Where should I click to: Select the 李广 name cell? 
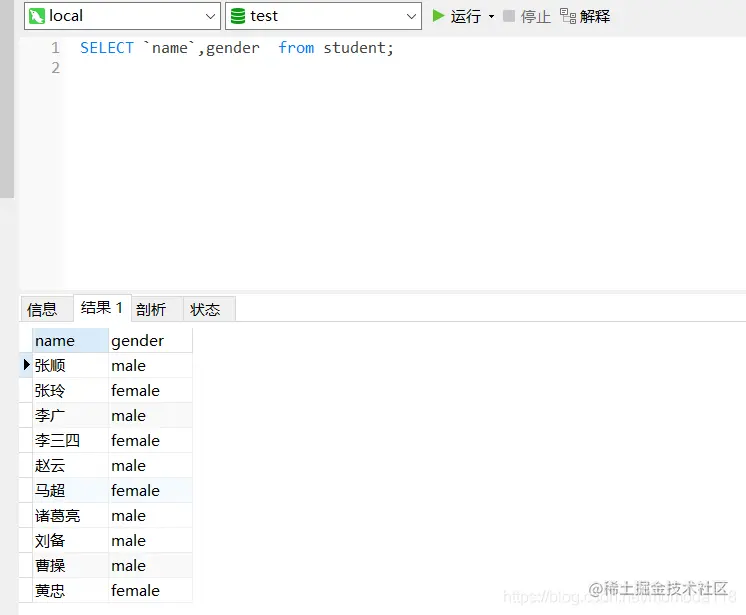70,416
